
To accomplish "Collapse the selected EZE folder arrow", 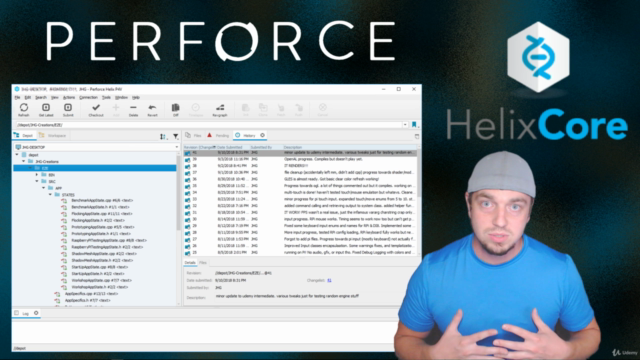I will pyautogui.click(x=30, y=168).
